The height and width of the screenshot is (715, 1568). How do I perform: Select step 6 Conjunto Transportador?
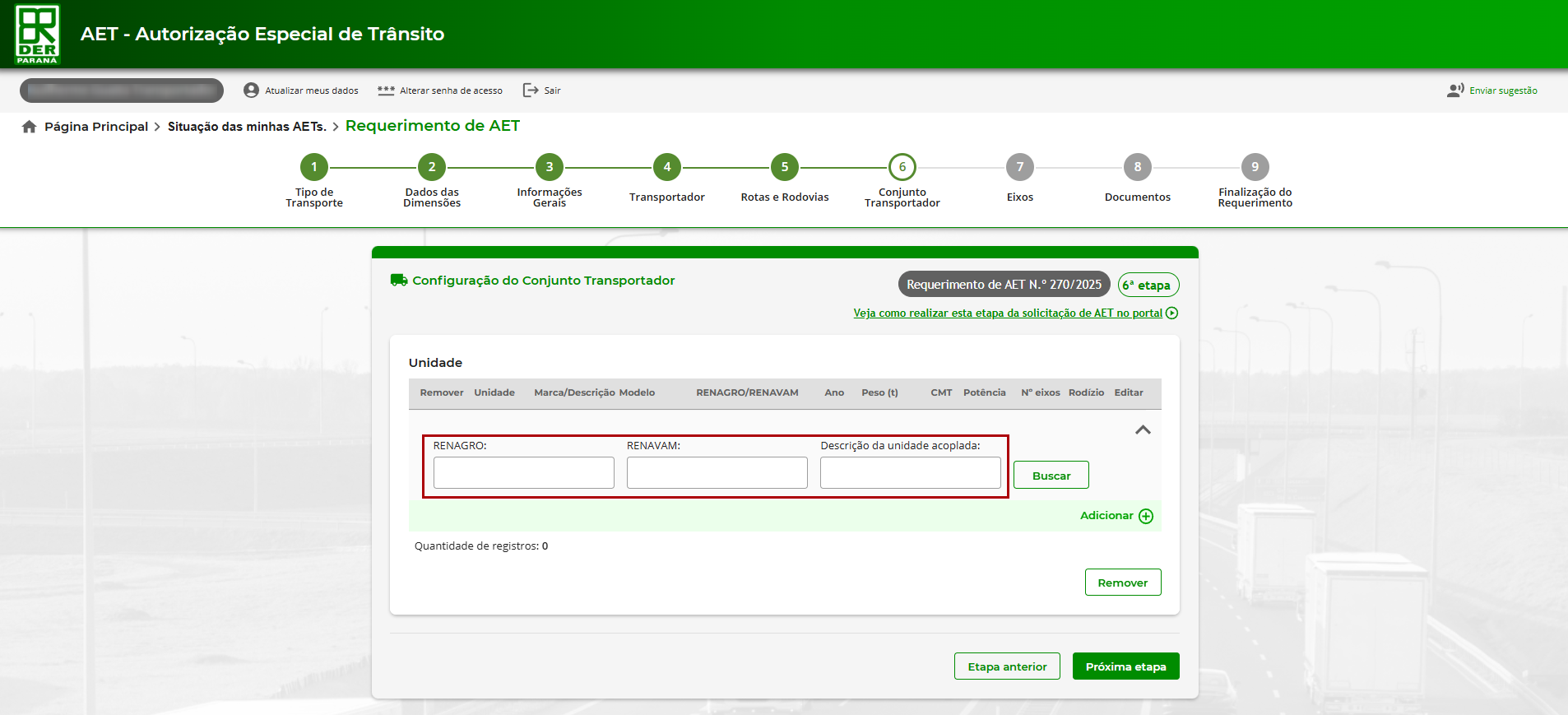(902, 167)
